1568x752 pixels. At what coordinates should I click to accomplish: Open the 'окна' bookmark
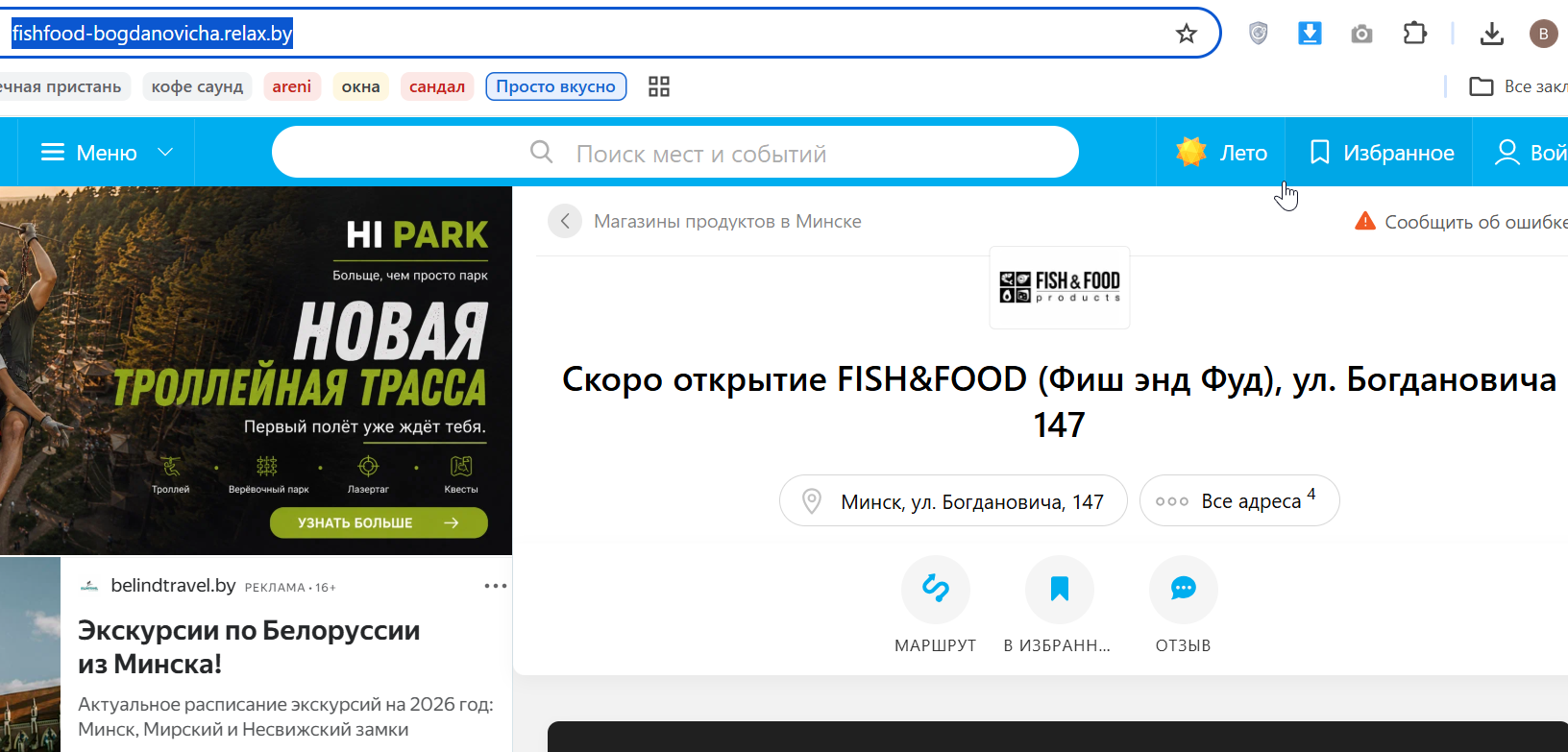coord(361,86)
